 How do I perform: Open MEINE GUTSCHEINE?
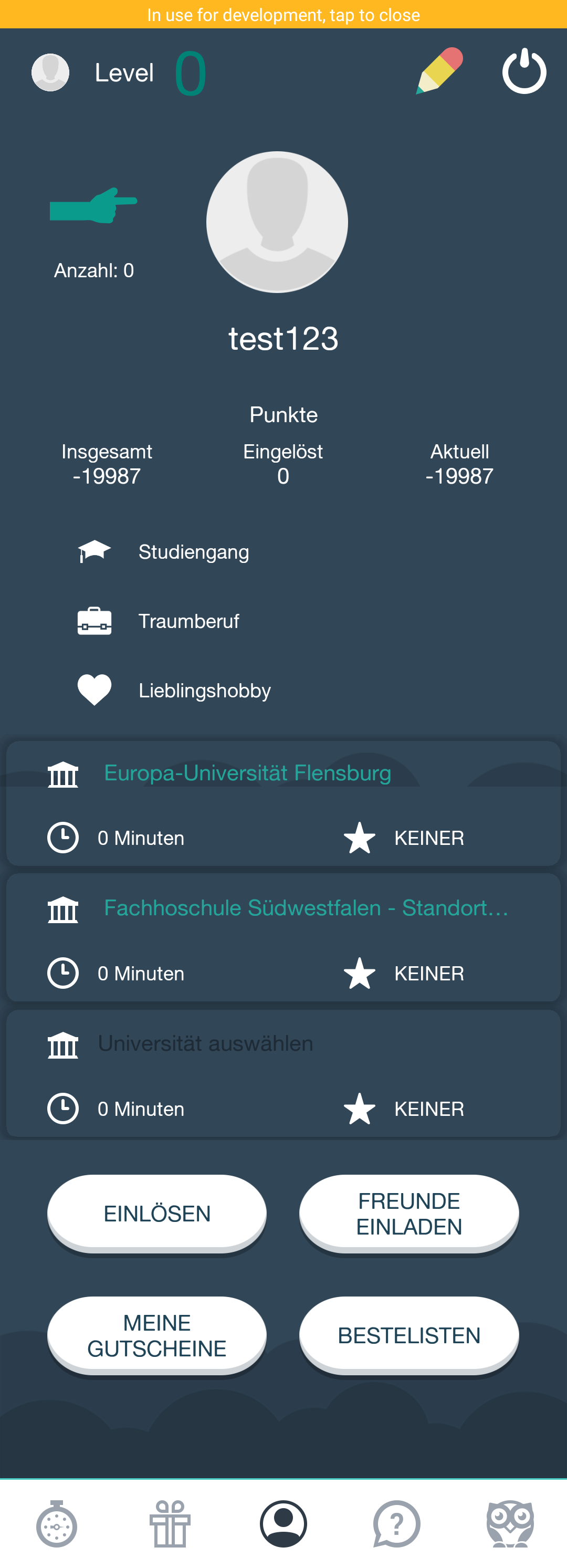157,1335
